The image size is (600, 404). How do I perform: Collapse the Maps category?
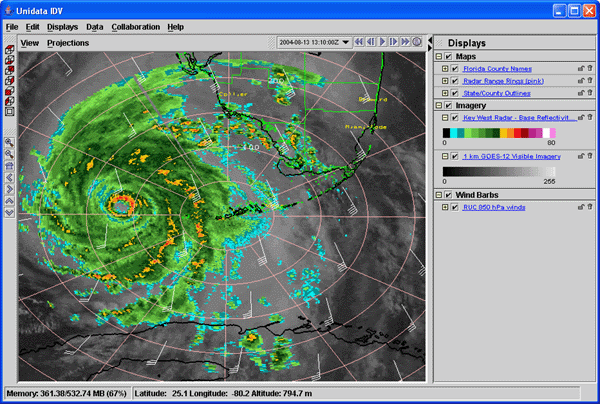pos(439,56)
